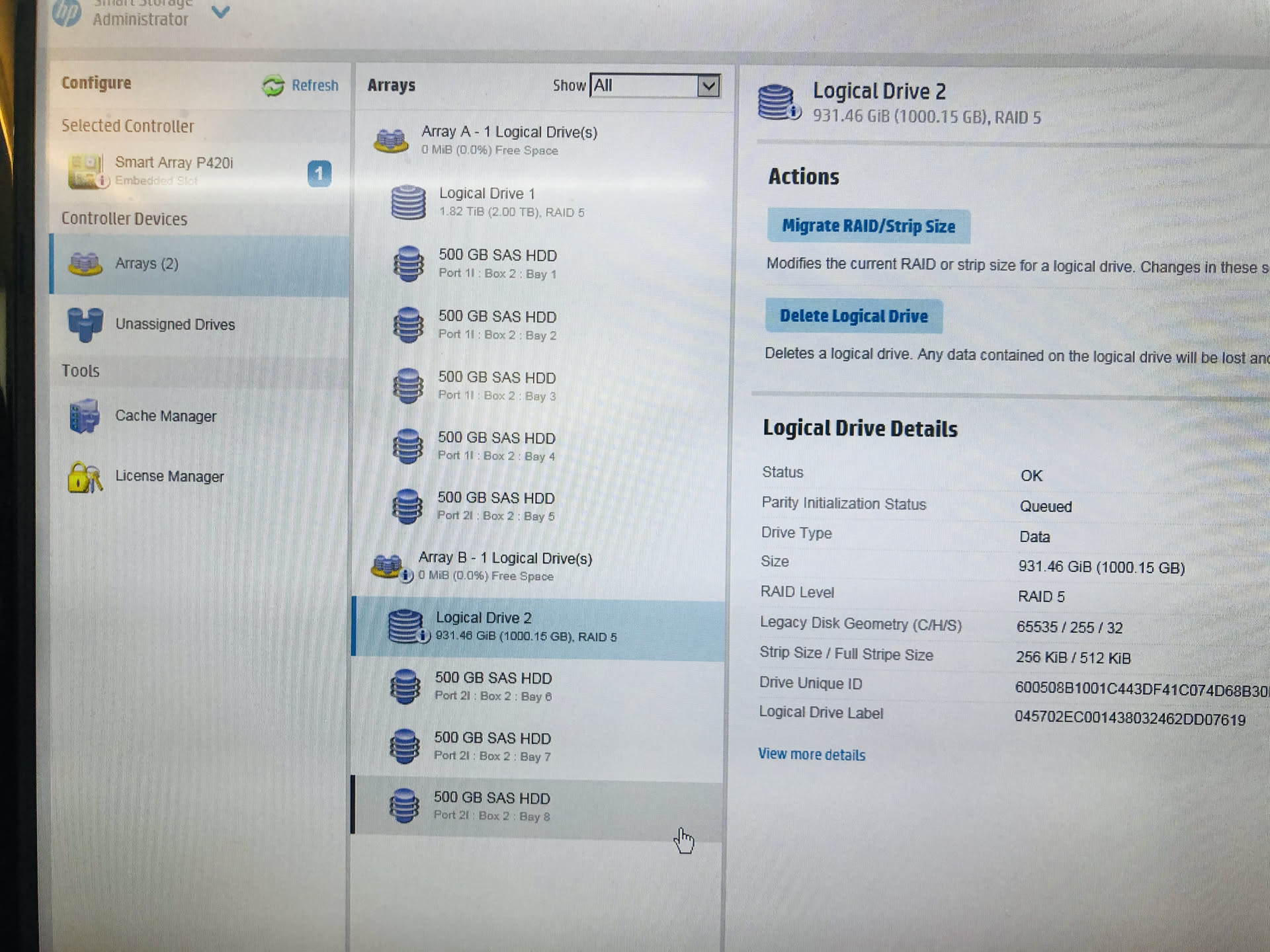
Task: Click the Refresh icon in Configure panel
Action: [x=273, y=85]
